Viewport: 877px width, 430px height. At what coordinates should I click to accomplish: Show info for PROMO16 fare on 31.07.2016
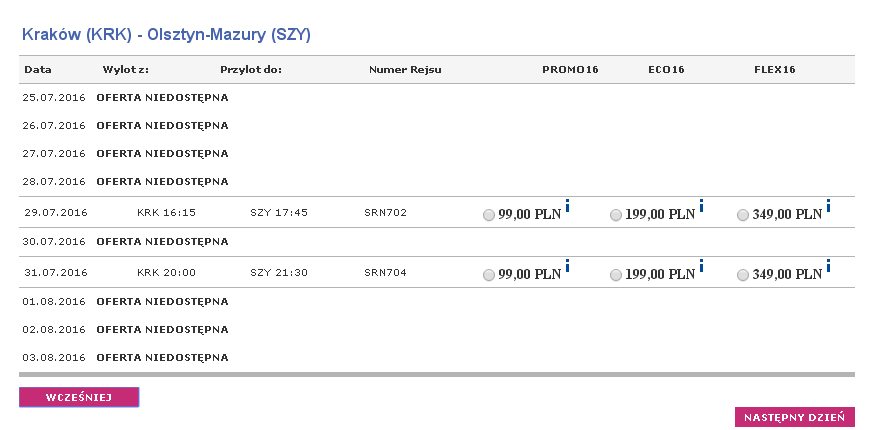pyautogui.click(x=568, y=266)
